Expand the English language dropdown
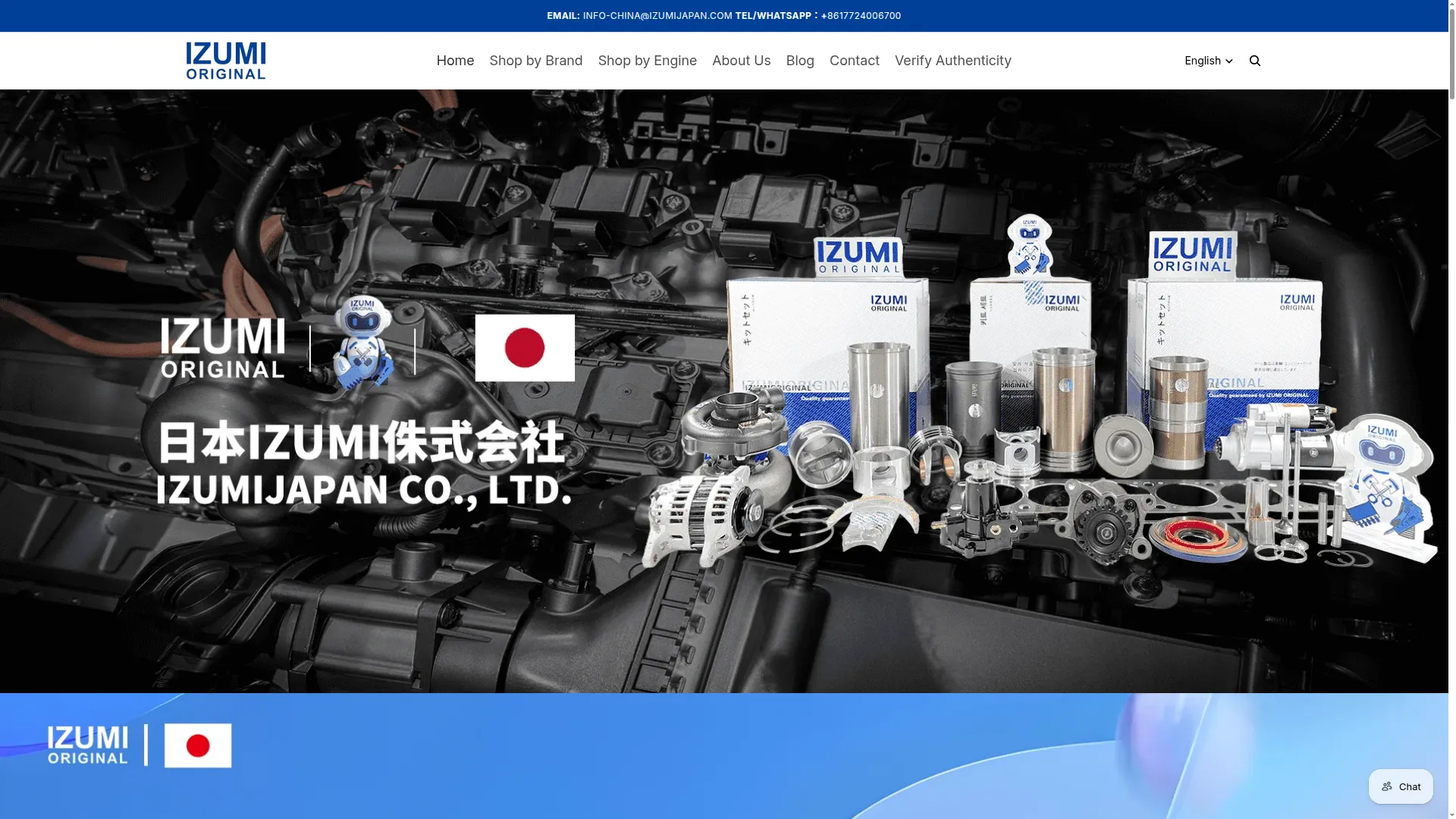 [x=1209, y=61]
